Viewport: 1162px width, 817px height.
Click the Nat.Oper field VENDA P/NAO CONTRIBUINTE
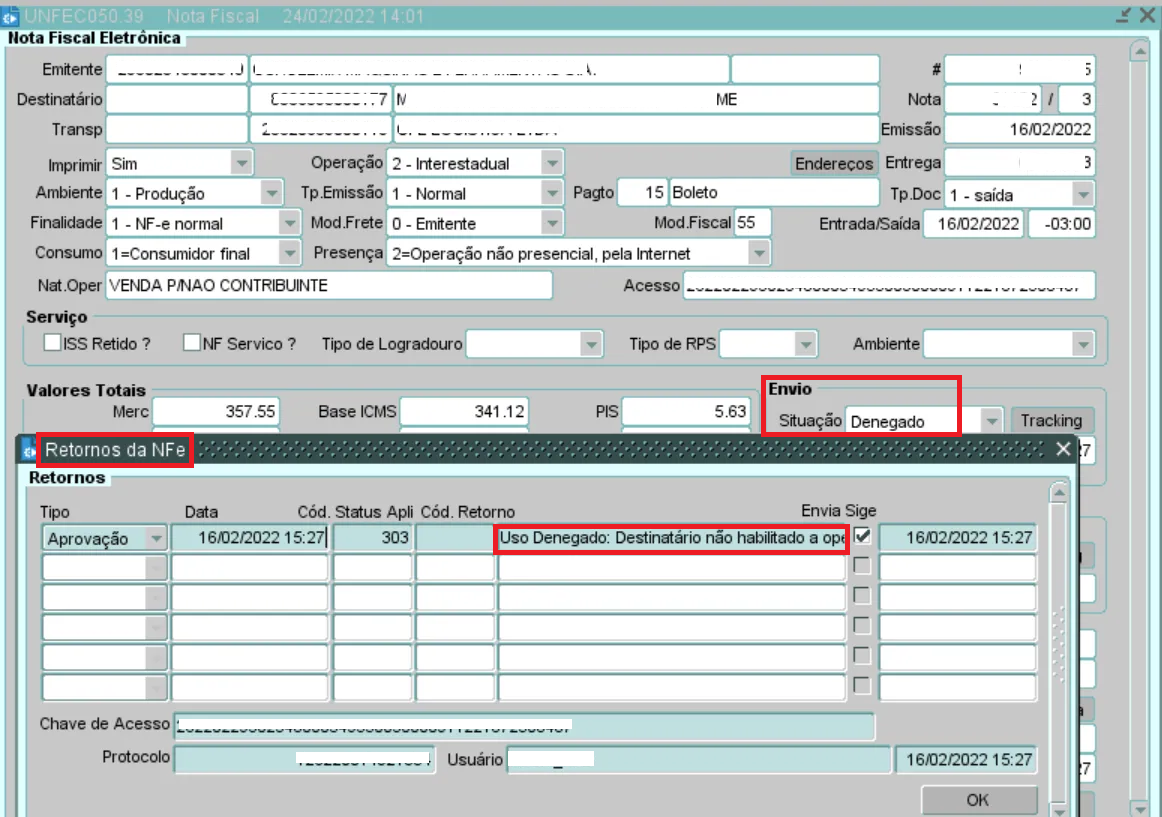[329, 285]
